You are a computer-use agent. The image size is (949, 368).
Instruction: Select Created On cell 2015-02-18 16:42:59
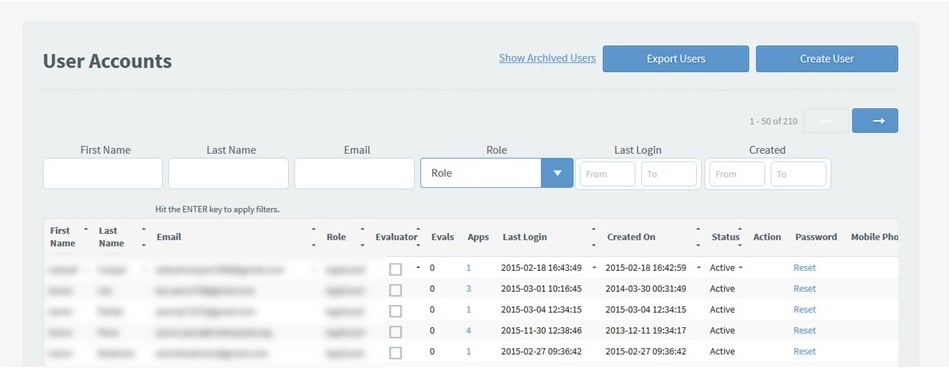coord(646,268)
